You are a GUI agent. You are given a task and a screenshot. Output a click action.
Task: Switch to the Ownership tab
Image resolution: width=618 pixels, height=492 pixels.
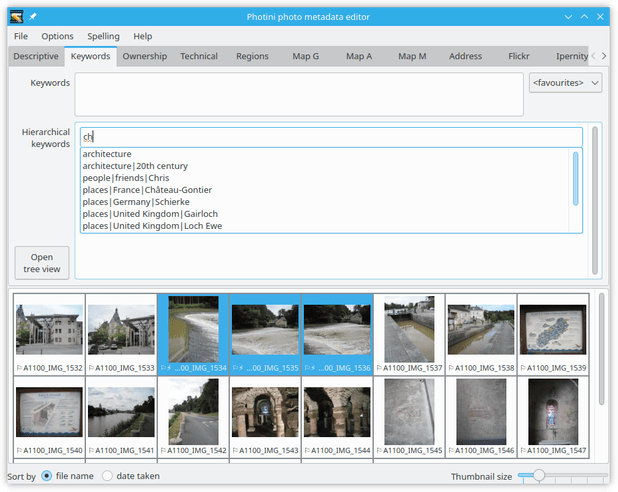pos(145,56)
